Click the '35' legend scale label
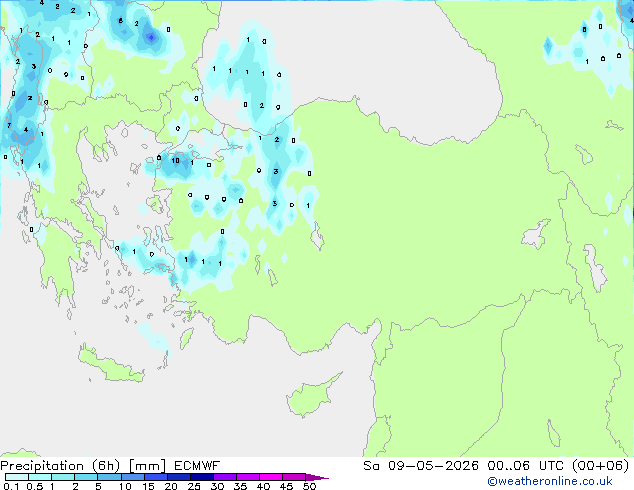634x490 pixels. [x=240, y=486]
